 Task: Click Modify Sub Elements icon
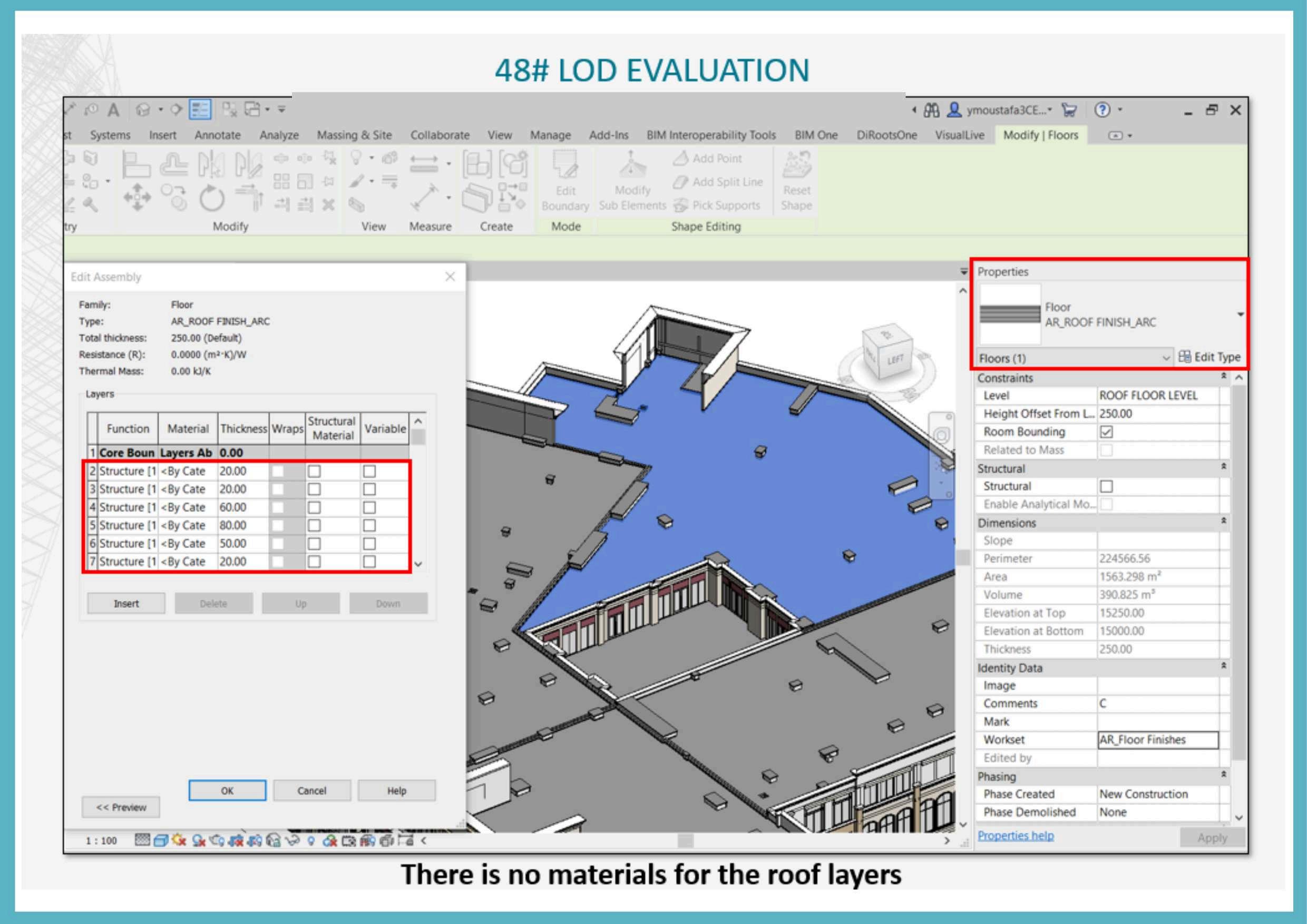coord(631,165)
